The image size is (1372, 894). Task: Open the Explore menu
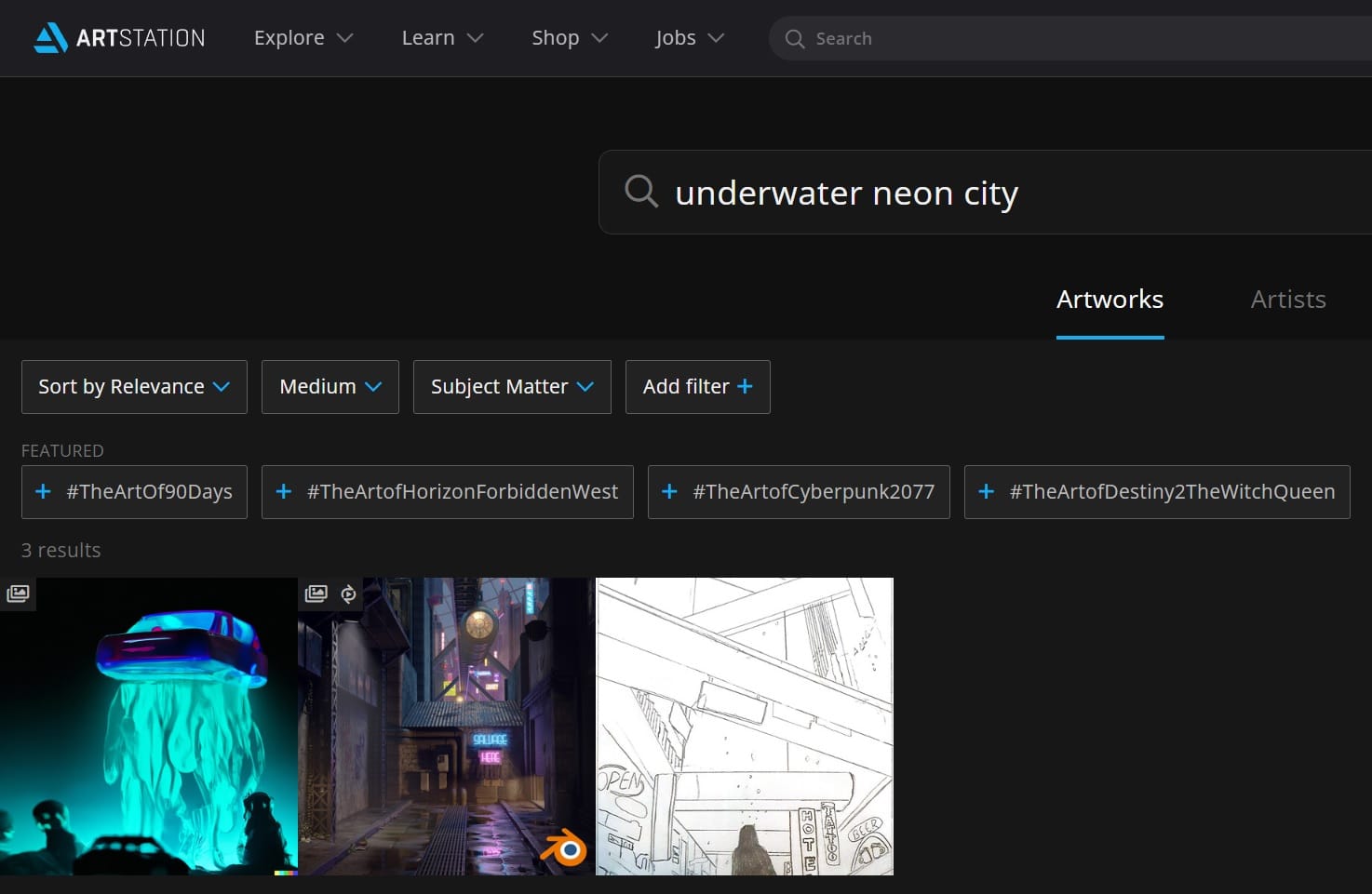[x=303, y=38]
